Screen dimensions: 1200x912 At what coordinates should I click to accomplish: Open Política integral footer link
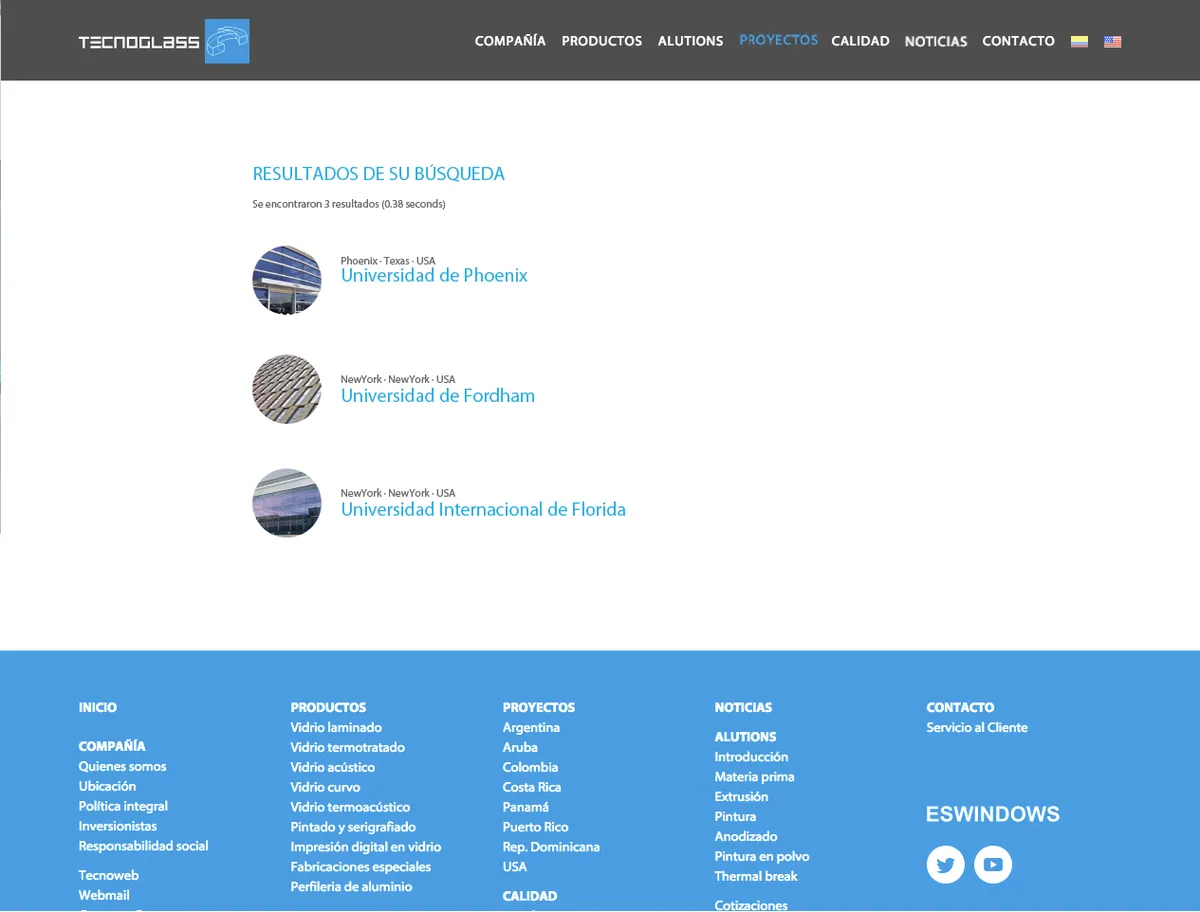tap(123, 806)
